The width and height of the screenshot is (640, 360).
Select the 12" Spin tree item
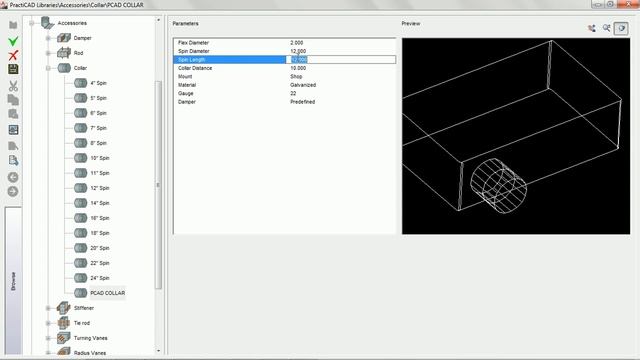click(100, 188)
